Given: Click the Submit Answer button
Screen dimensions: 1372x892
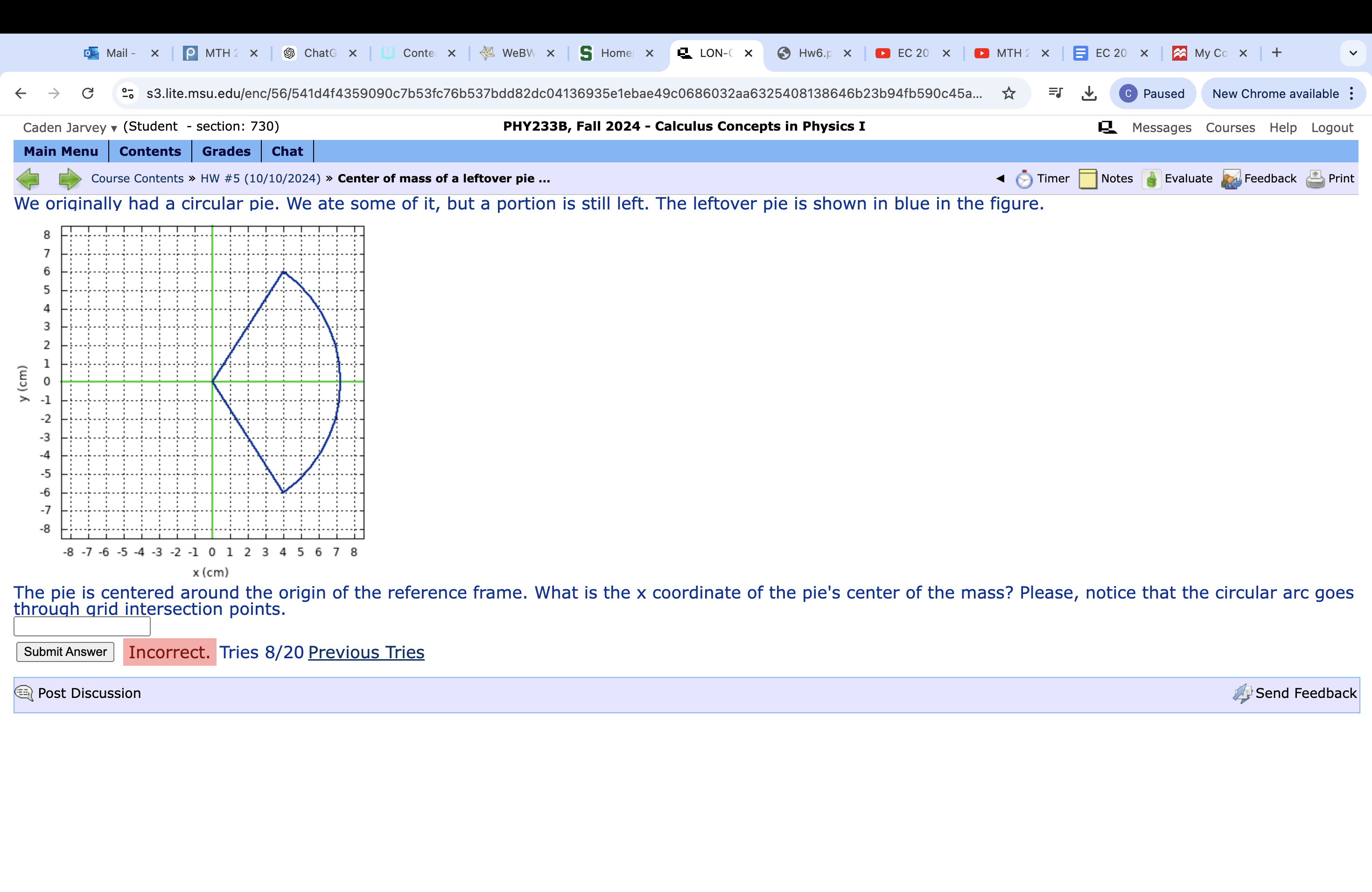Looking at the screenshot, I should pos(65,652).
